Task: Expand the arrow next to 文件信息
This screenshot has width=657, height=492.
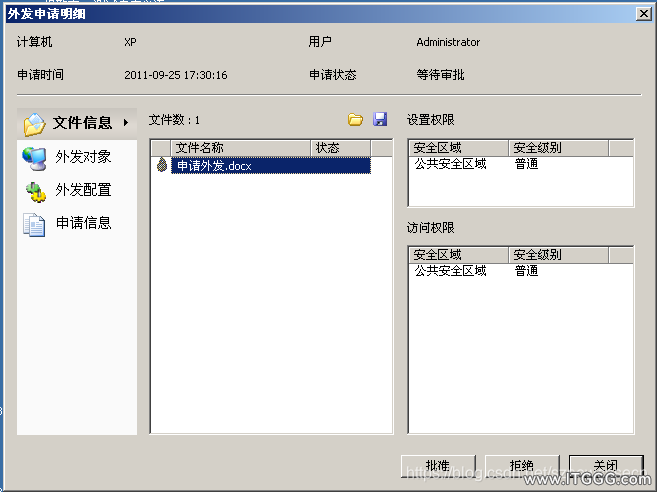Action: tap(125, 123)
